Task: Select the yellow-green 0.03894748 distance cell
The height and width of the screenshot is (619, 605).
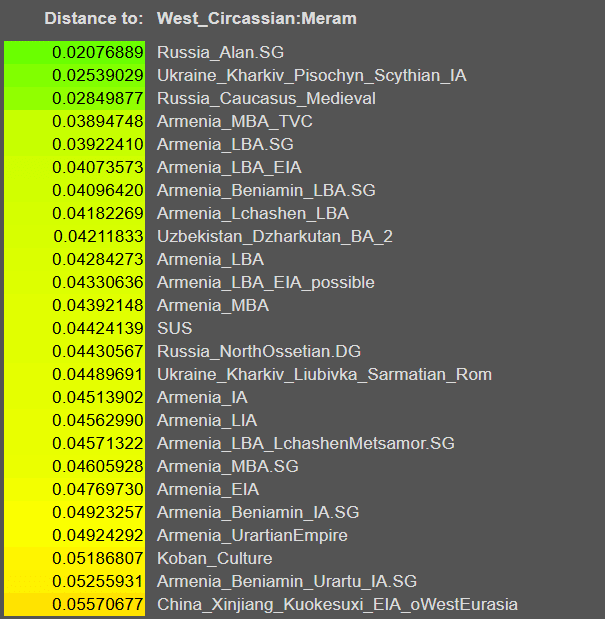Action: pyautogui.click(x=75, y=121)
